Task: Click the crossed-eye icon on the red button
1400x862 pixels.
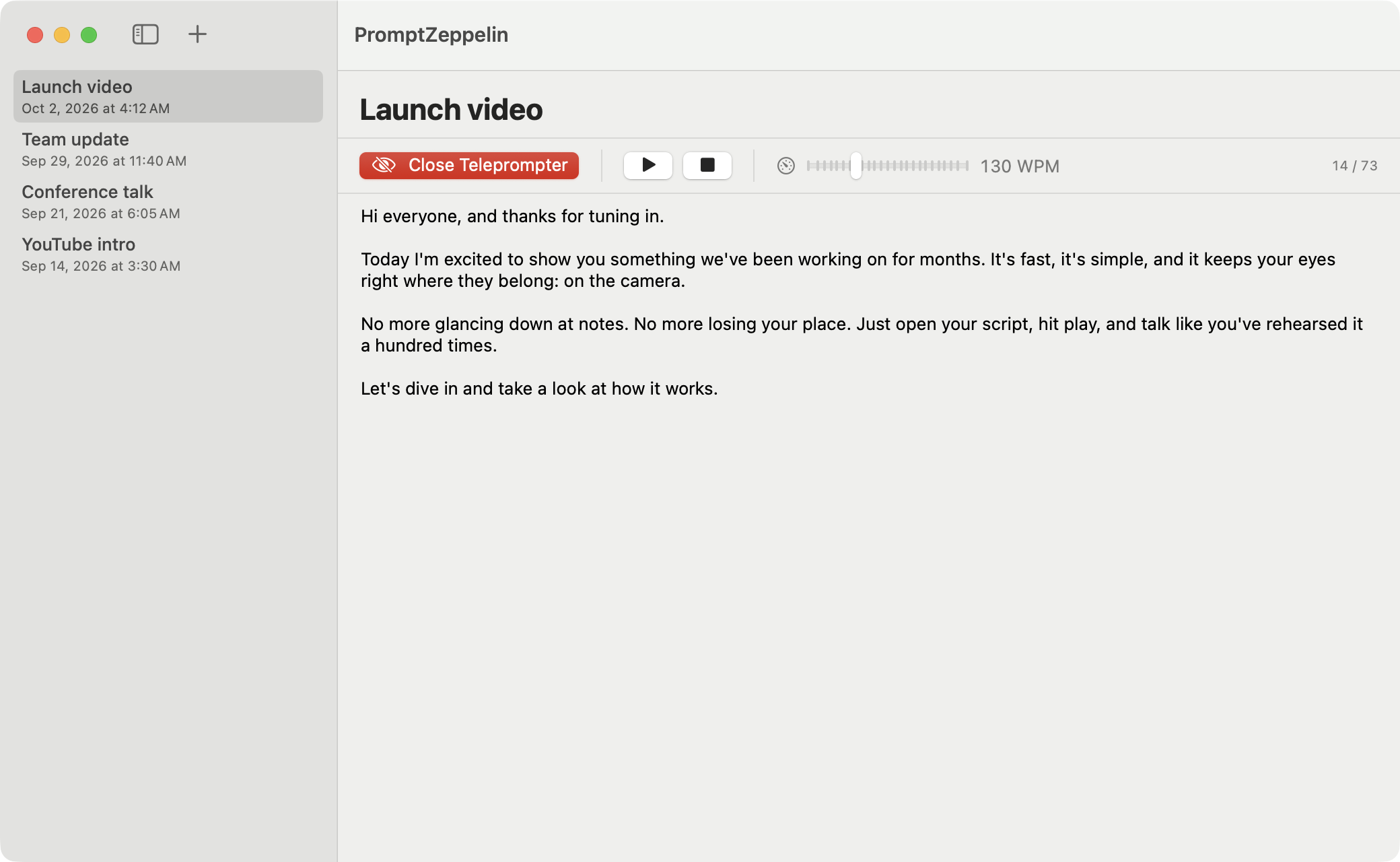Action: pyautogui.click(x=384, y=165)
